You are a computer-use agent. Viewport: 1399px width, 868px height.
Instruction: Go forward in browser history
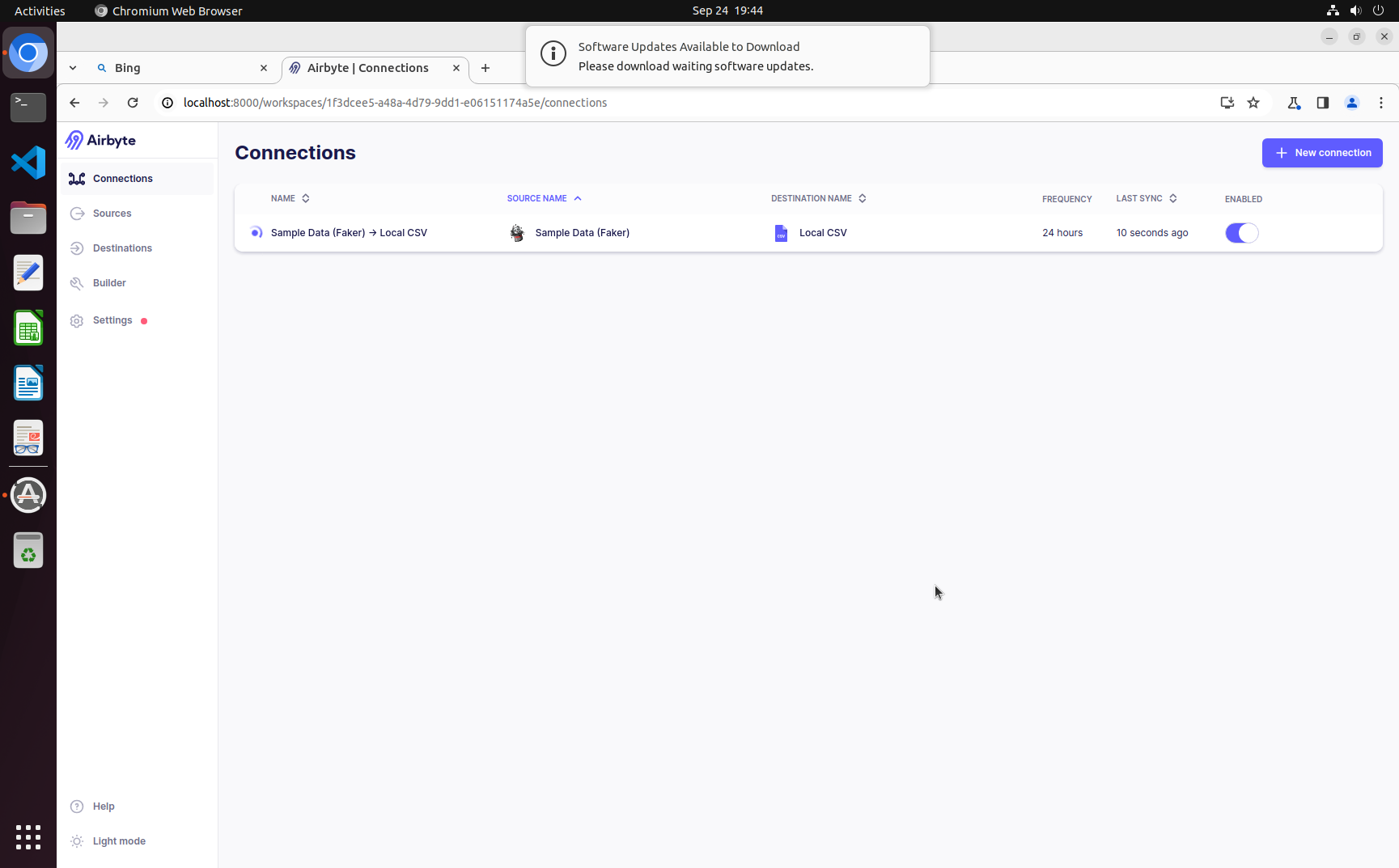(x=104, y=103)
